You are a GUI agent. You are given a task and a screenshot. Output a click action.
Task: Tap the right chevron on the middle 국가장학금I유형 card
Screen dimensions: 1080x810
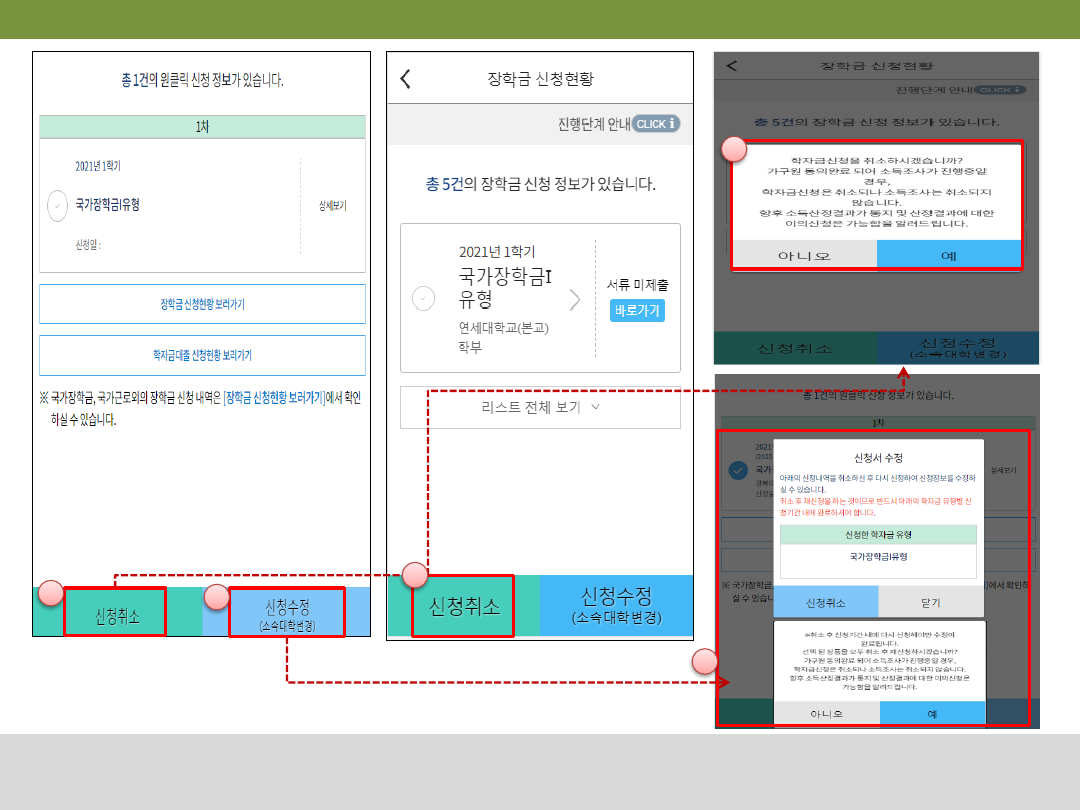click(574, 299)
